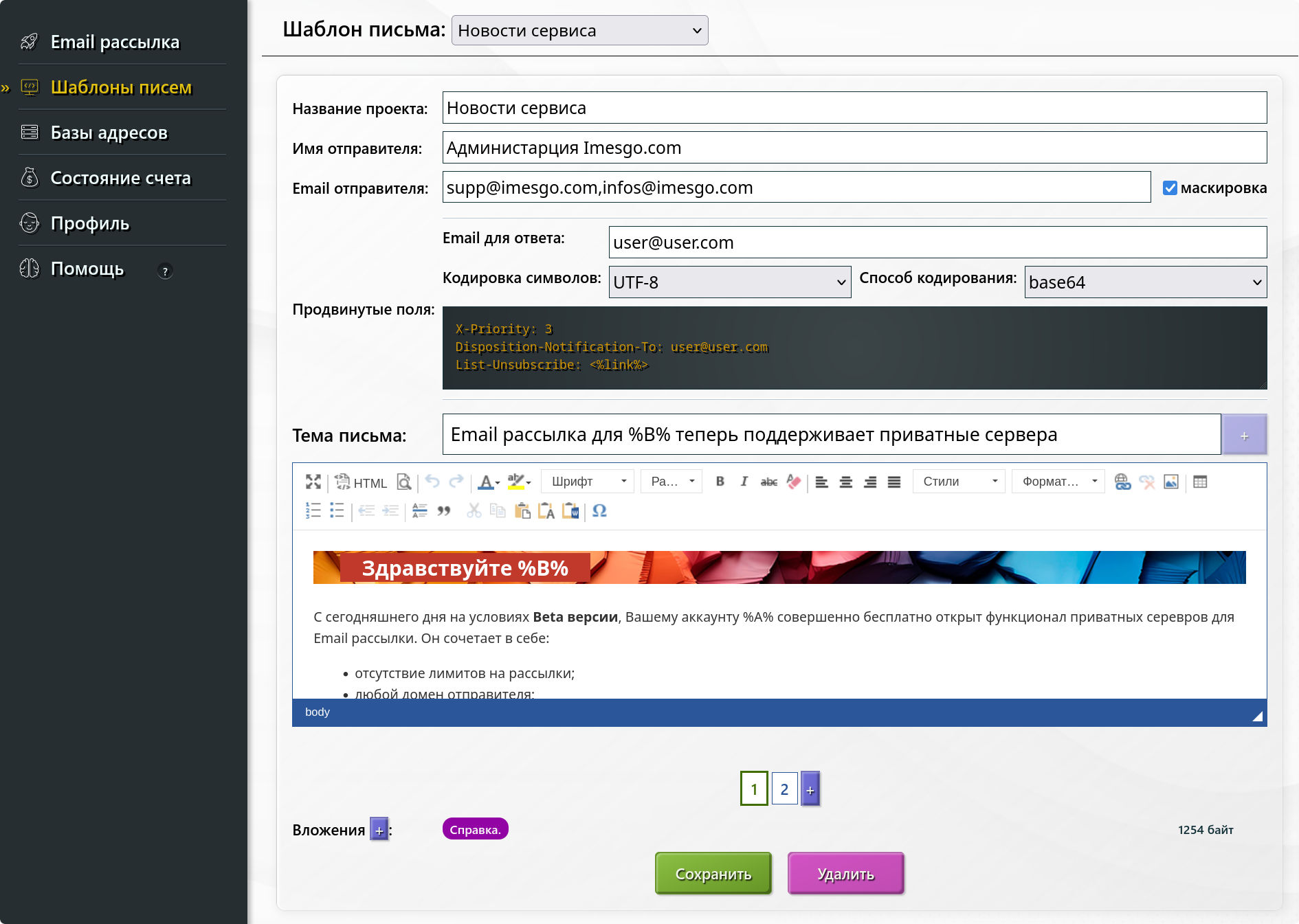Insert a numbered list
The image size is (1299, 924).
tap(313, 511)
